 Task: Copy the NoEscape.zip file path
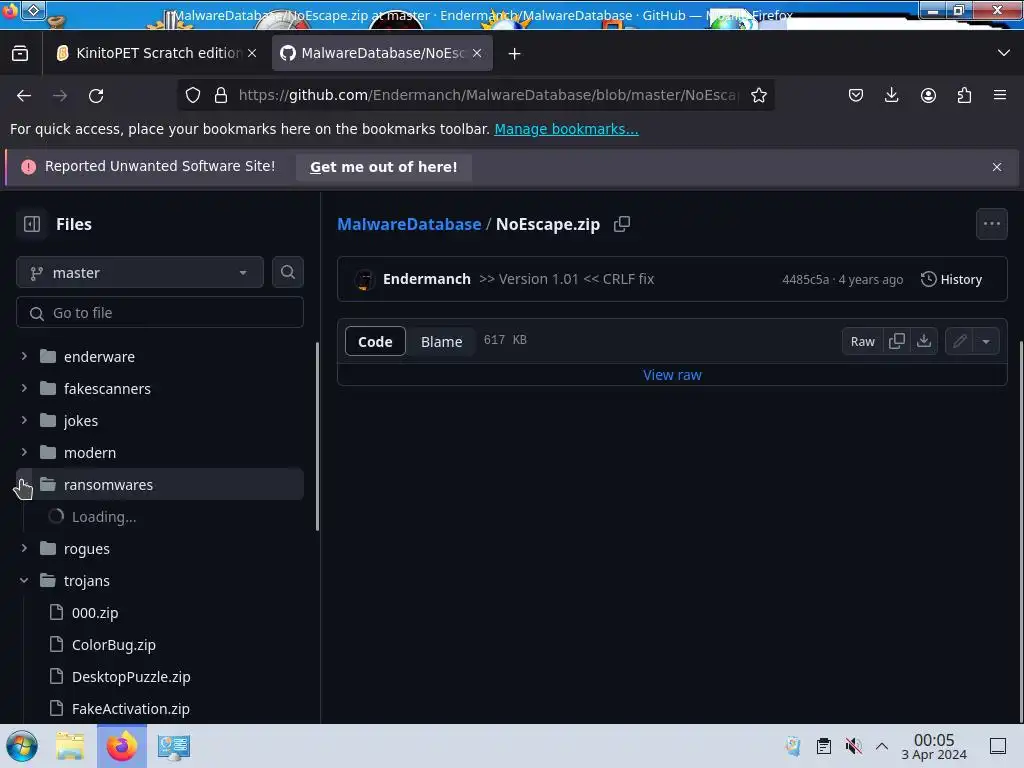click(622, 224)
